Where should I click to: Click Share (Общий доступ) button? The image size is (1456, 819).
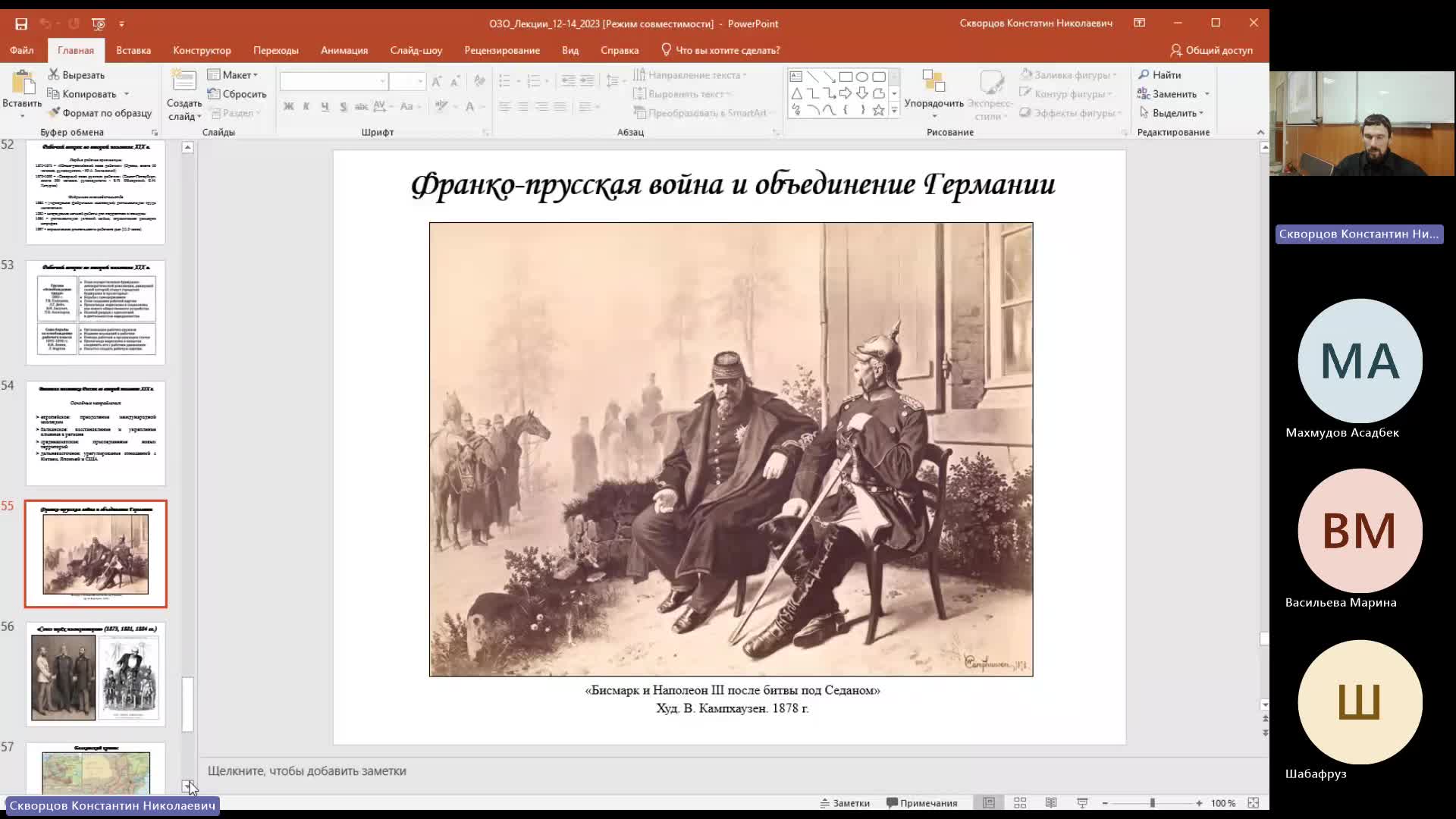(x=1211, y=50)
